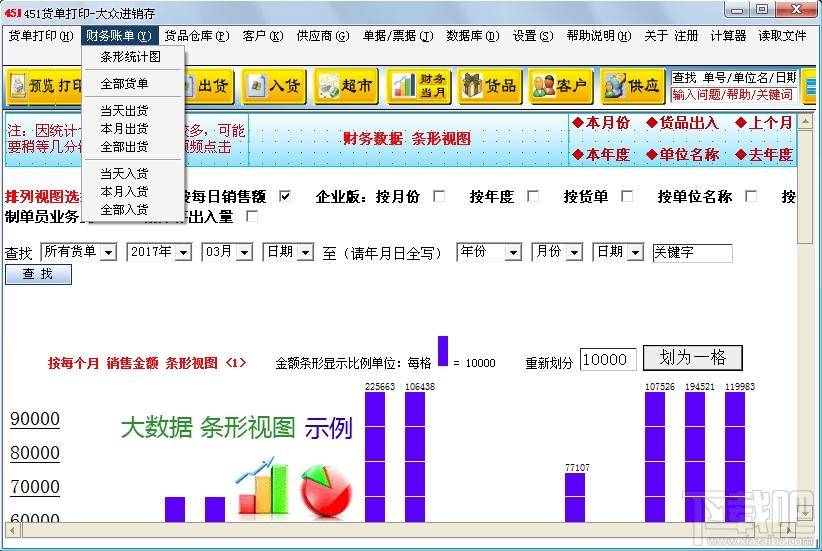Toggle the 按货单 checkbox
This screenshot has height=551, width=822.
[627, 197]
